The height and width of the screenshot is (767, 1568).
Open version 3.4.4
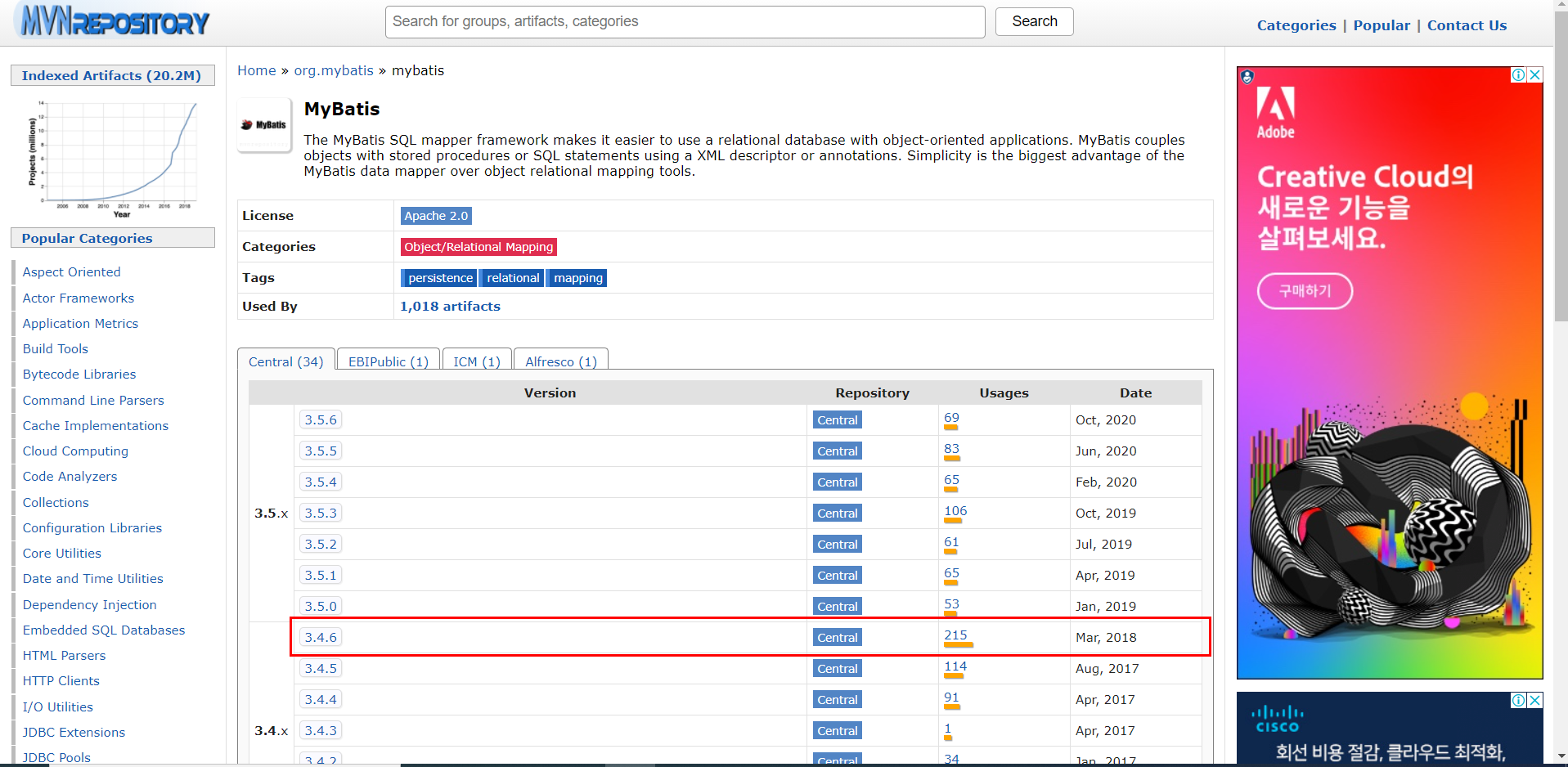point(321,699)
